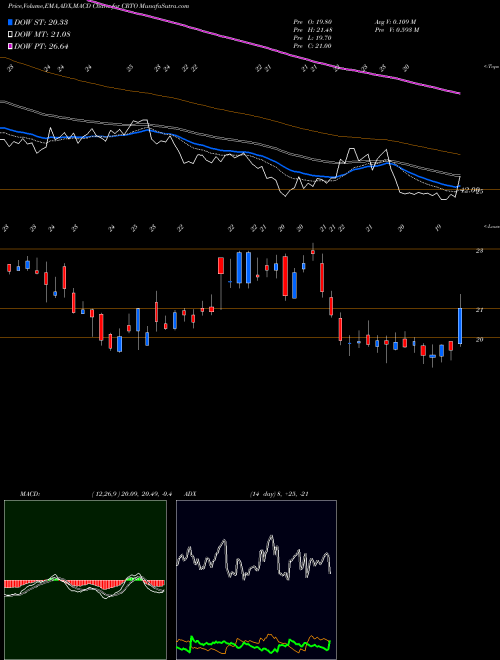Viewport: 500px width, 660px height.
Task: Click the 'DOW MT: 21.08' legend label
Action: (x=43, y=34)
